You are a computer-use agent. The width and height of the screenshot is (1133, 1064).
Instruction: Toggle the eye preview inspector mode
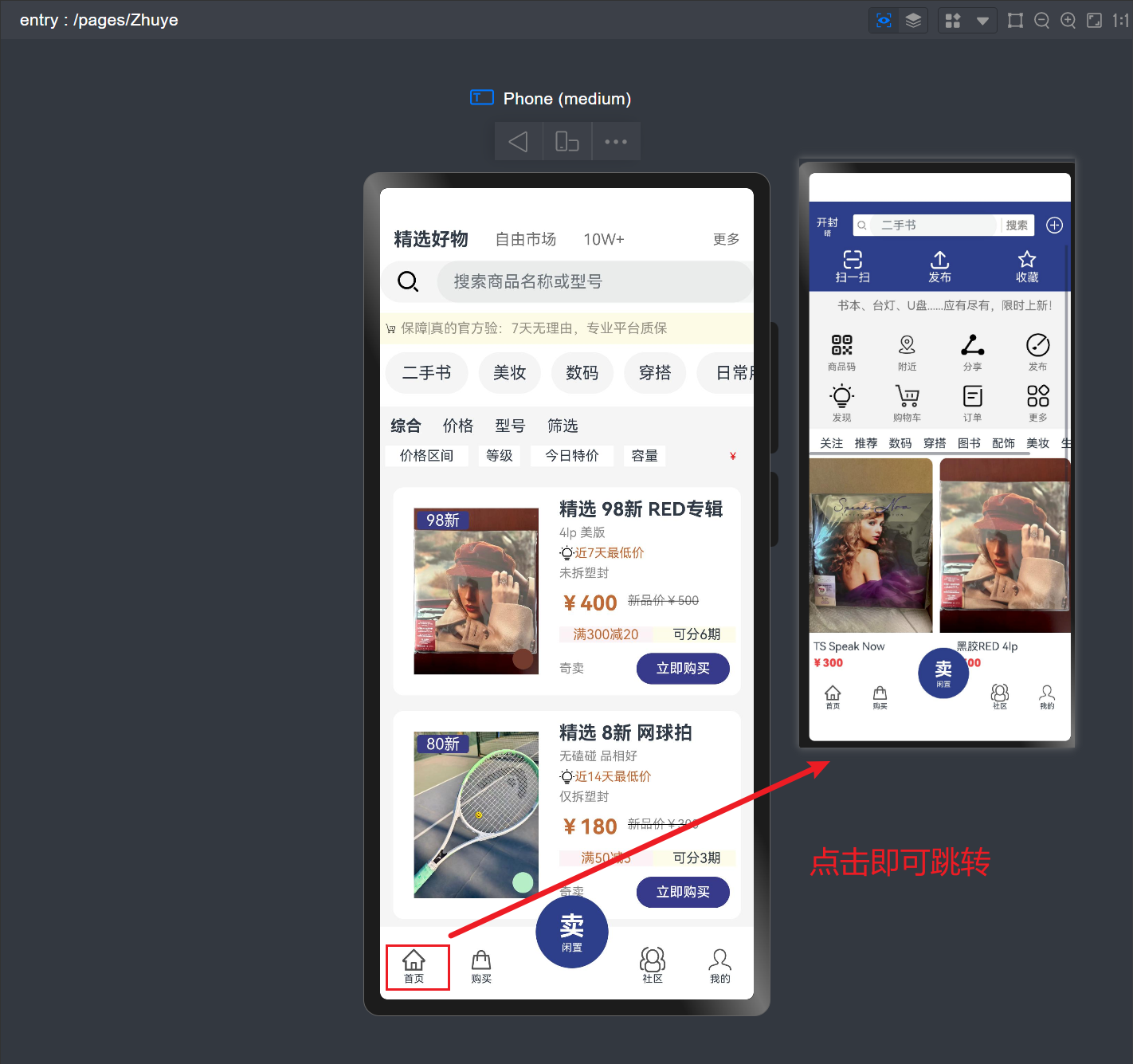coord(884,21)
